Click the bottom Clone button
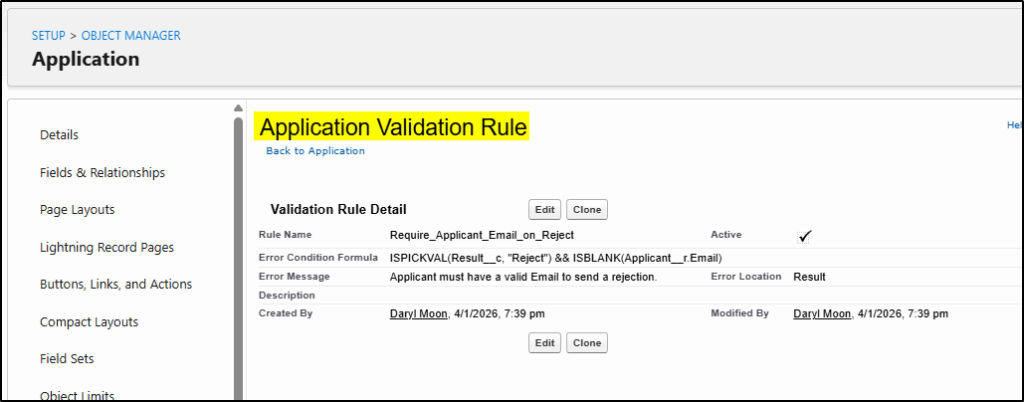 pyautogui.click(x=587, y=343)
